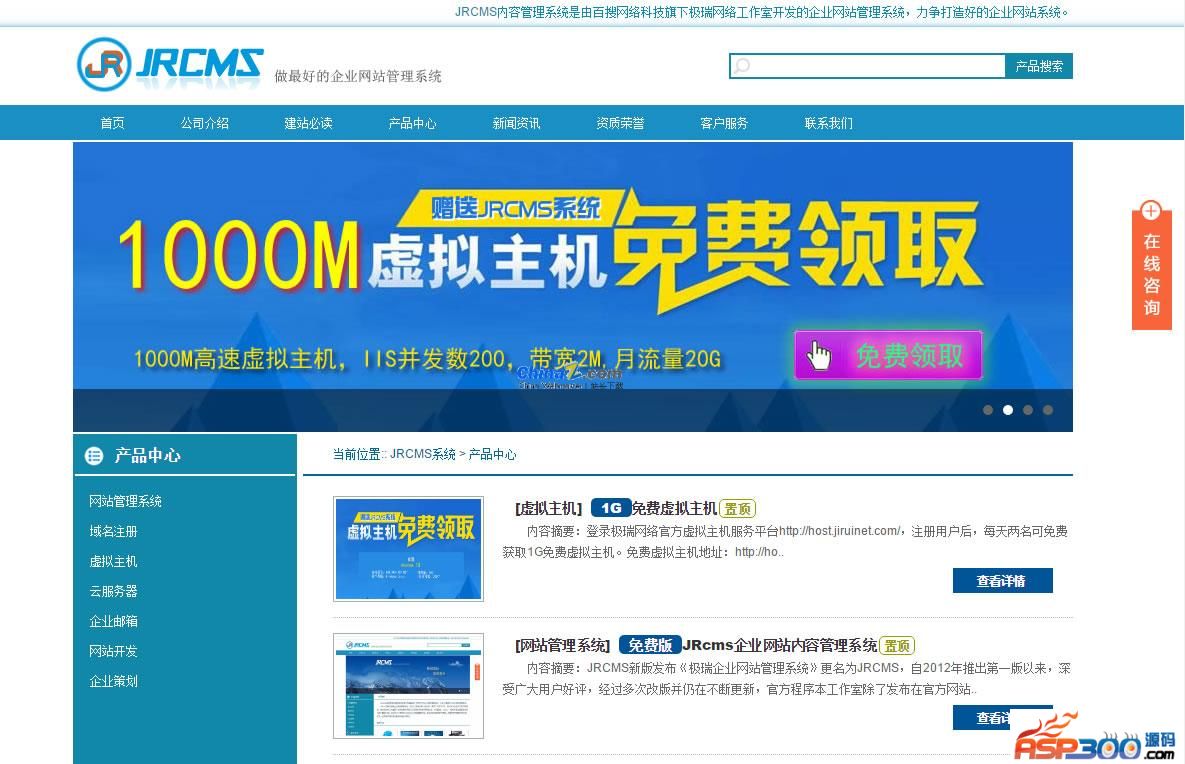
Task: Click the 置顶 badge on JRcms企业网站内容管理系统 item
Action: tap(896, 645)
